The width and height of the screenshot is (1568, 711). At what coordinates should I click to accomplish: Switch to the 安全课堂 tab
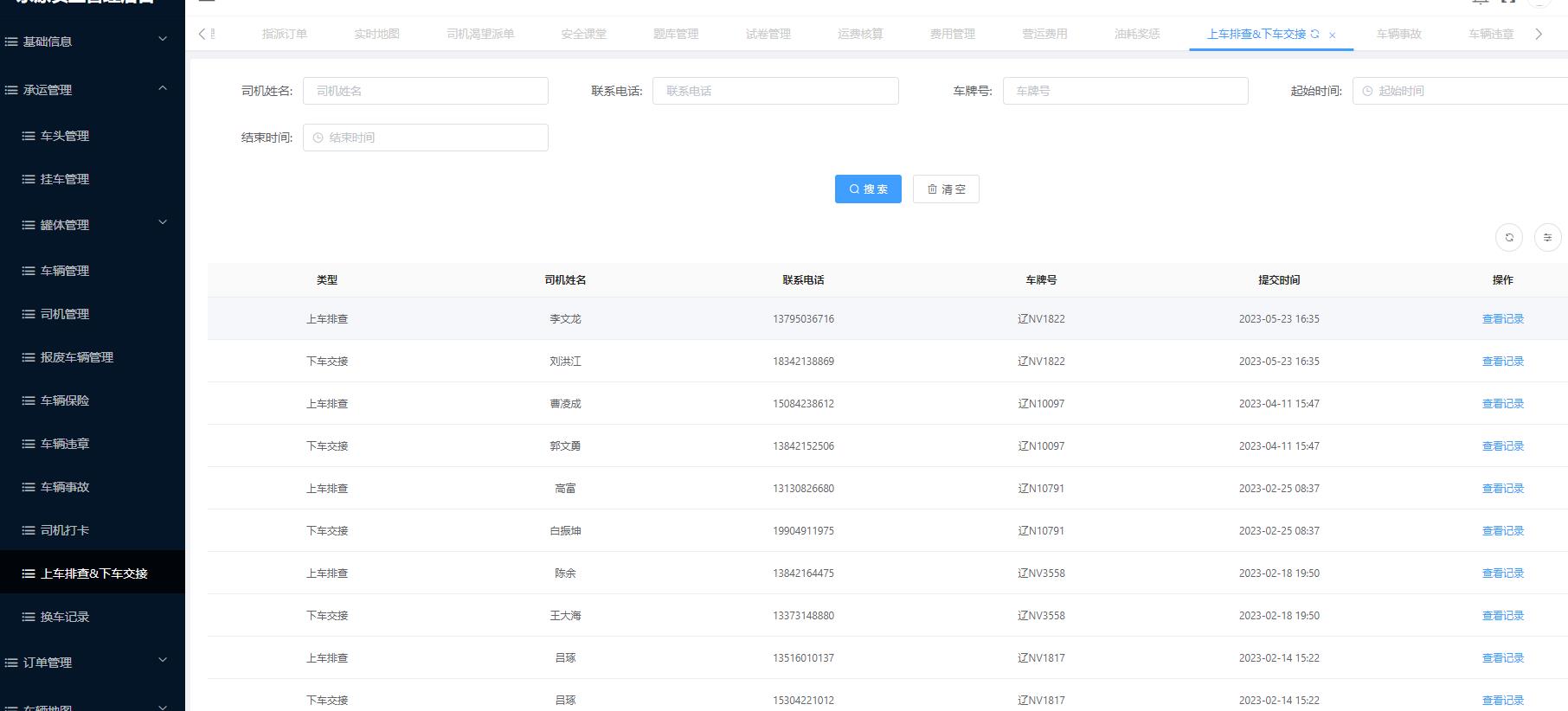(x=584, y=34)
